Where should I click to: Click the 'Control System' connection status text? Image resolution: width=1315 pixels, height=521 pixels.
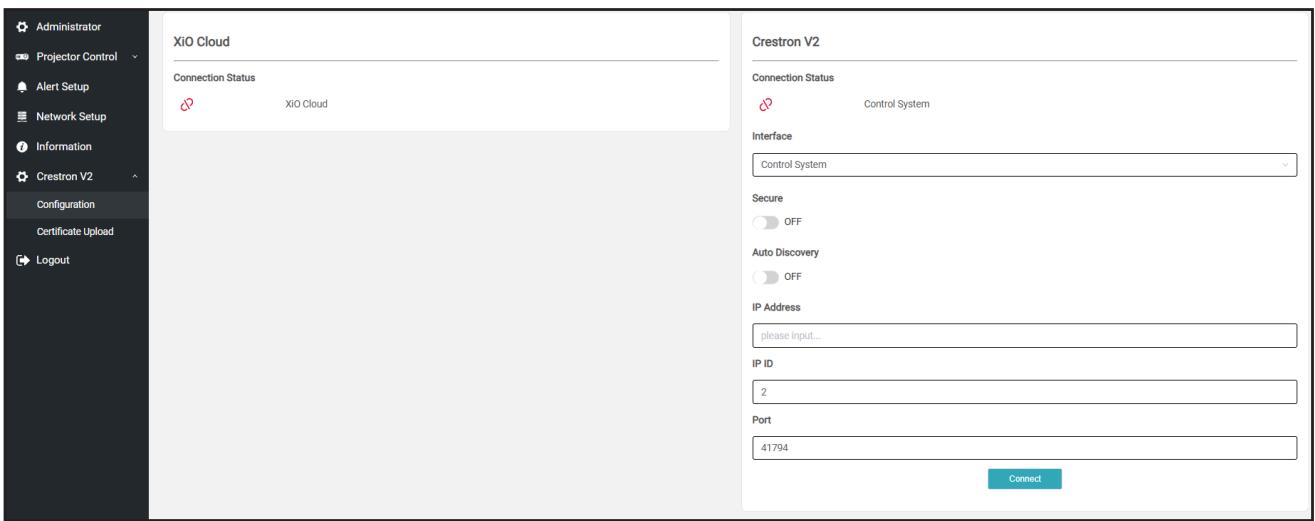896,104
